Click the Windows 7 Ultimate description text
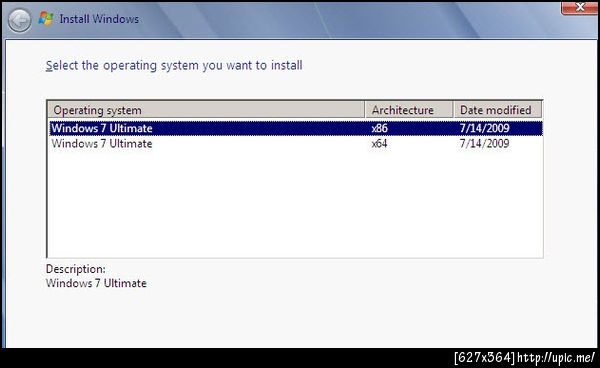Viewport: 600px width, 368px height. (96, 283)
